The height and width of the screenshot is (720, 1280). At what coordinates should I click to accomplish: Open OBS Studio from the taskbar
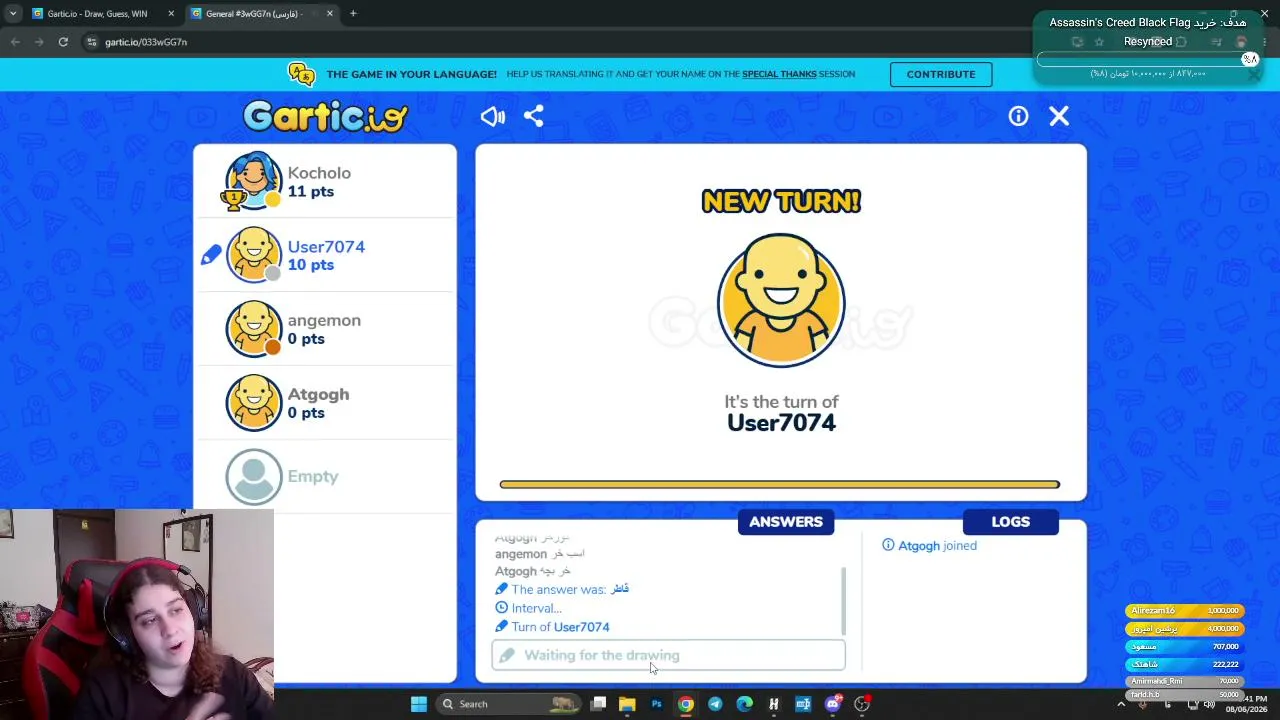862,704
